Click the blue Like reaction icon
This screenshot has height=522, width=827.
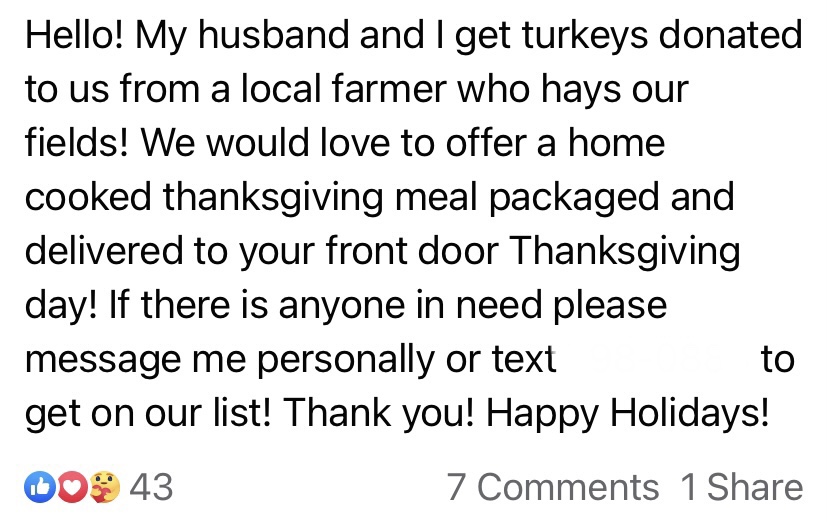[x=37, y=488]
